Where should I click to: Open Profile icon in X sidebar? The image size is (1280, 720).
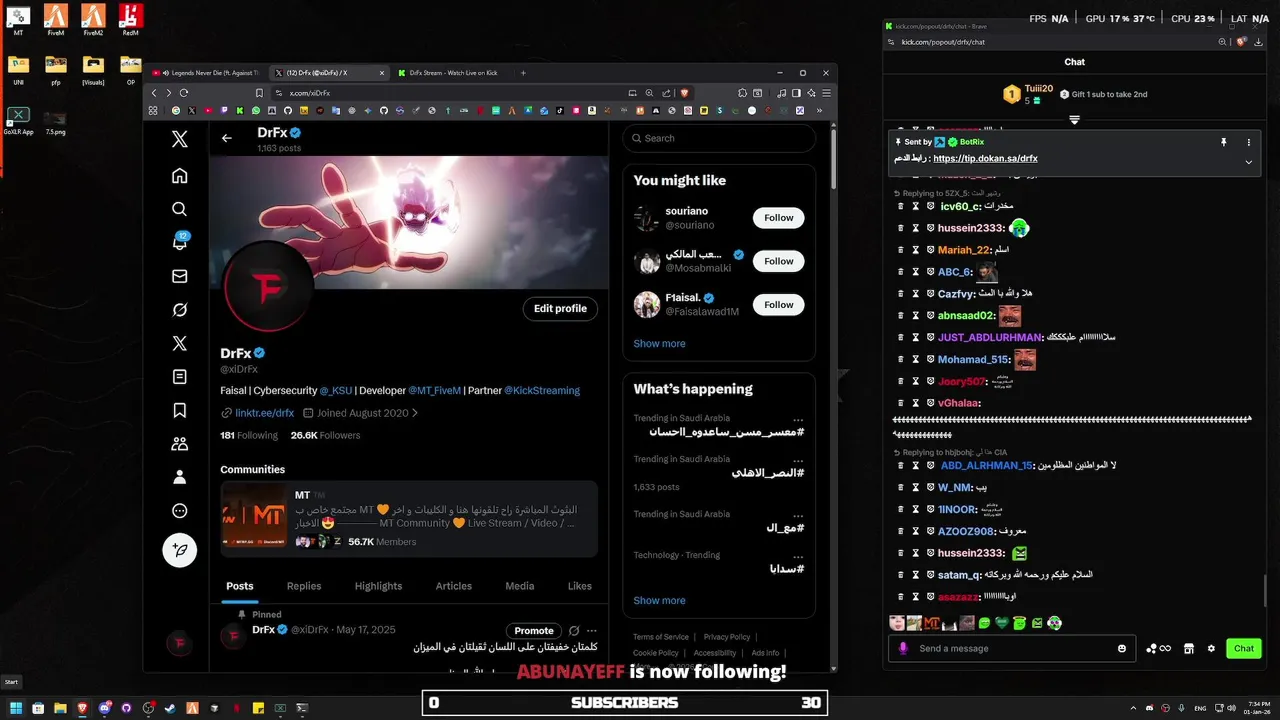pos(180,477)
